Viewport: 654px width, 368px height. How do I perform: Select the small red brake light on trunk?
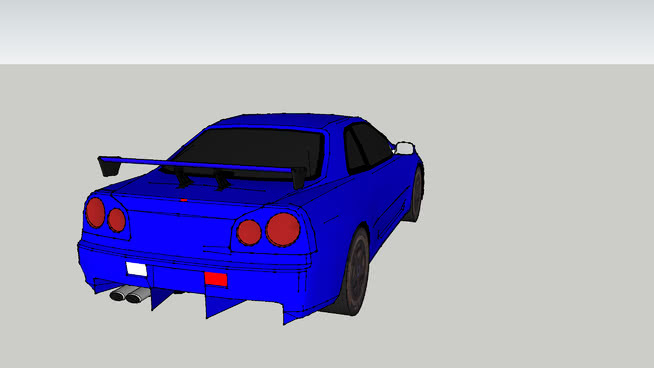coord(184,200)
